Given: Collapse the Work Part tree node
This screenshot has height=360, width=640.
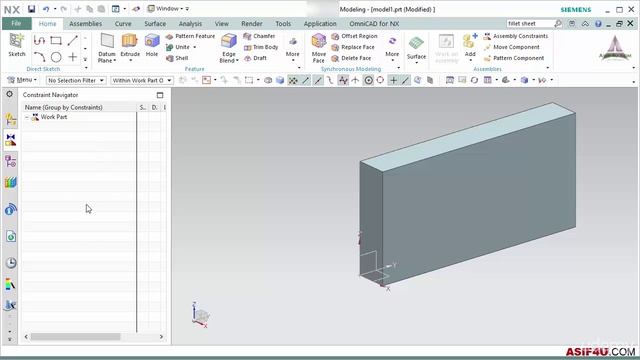Looking at the screenshot, I should 27,117.
